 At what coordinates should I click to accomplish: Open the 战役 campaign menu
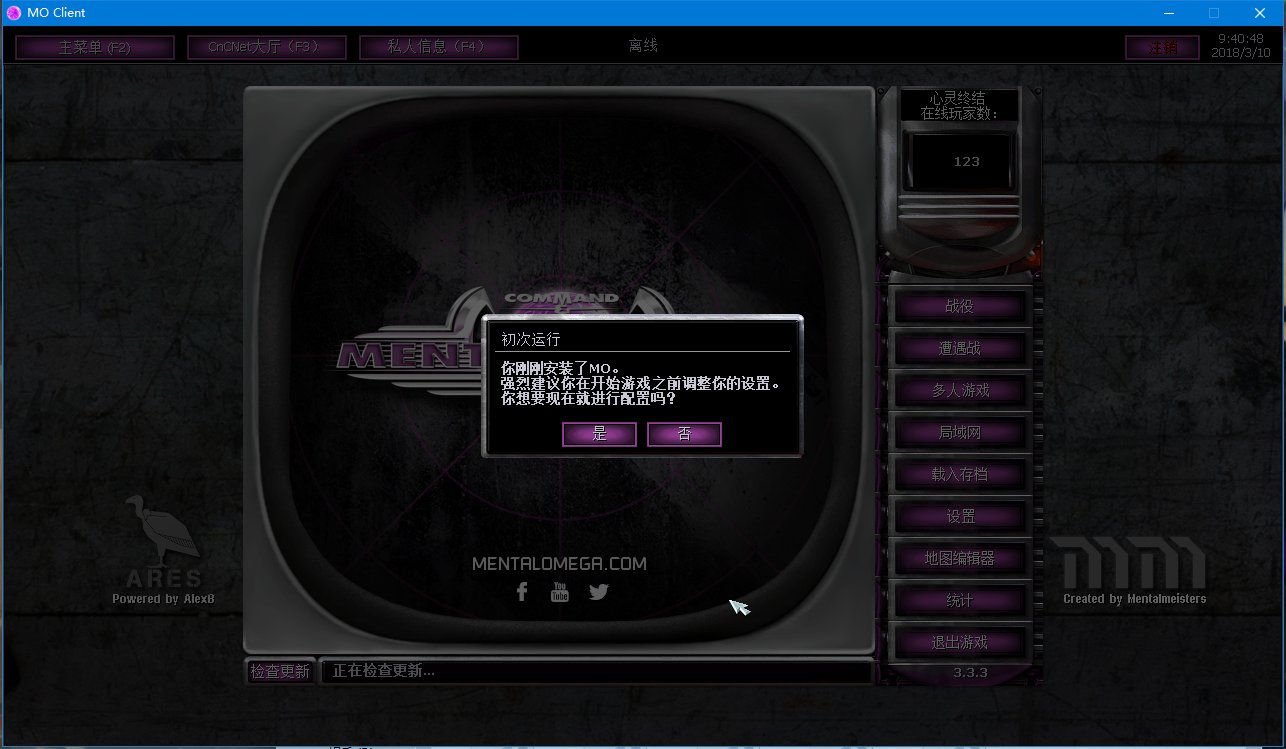coord(960,306)
